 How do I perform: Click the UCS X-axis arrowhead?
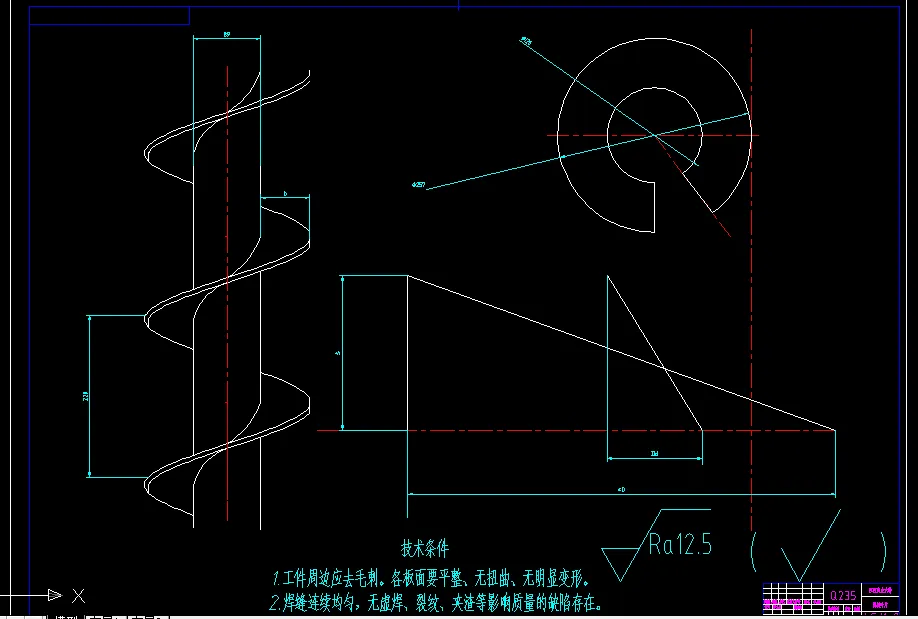pos(55,595)
